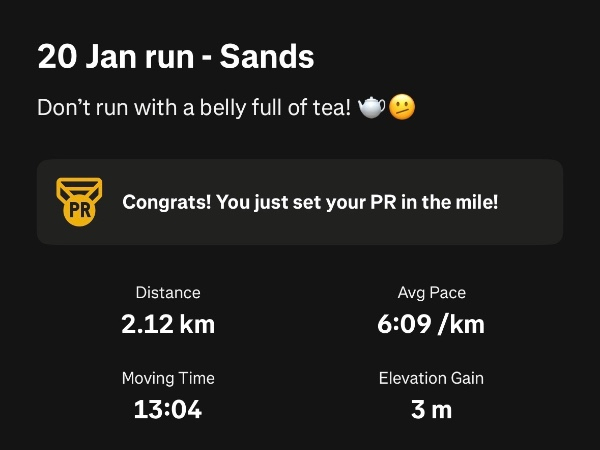Click the Distance label
The image size is (600, 450).
pos(168,293)
